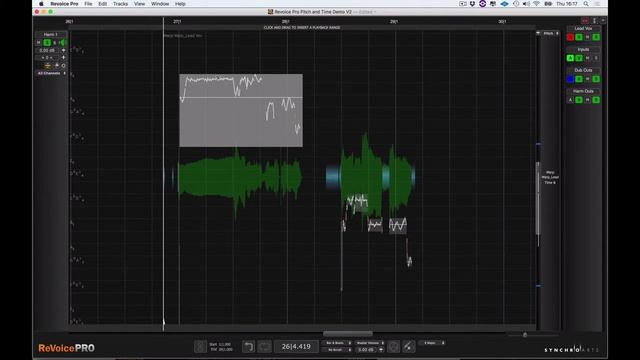Open the Pitch display dropdown
The image size is (640, 360).
551,33
